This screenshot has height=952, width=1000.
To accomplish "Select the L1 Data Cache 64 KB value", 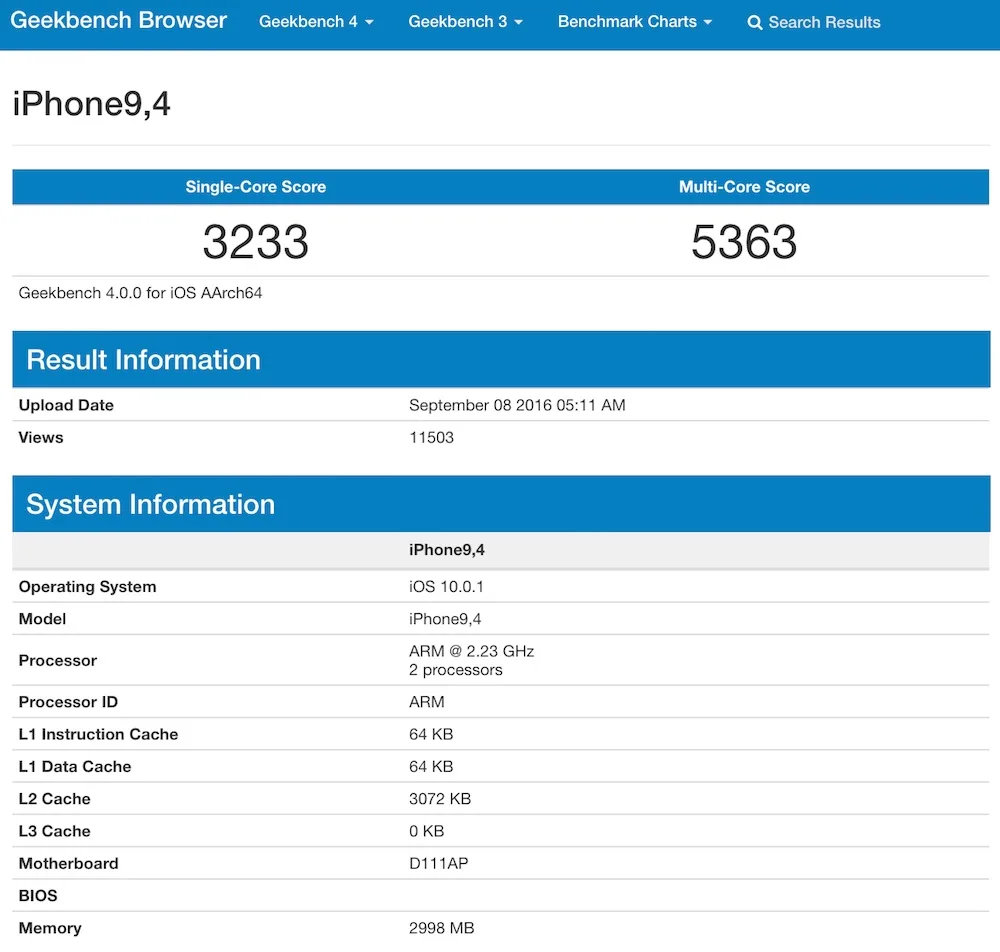I will pyautogui.click(x=431, y=766).
